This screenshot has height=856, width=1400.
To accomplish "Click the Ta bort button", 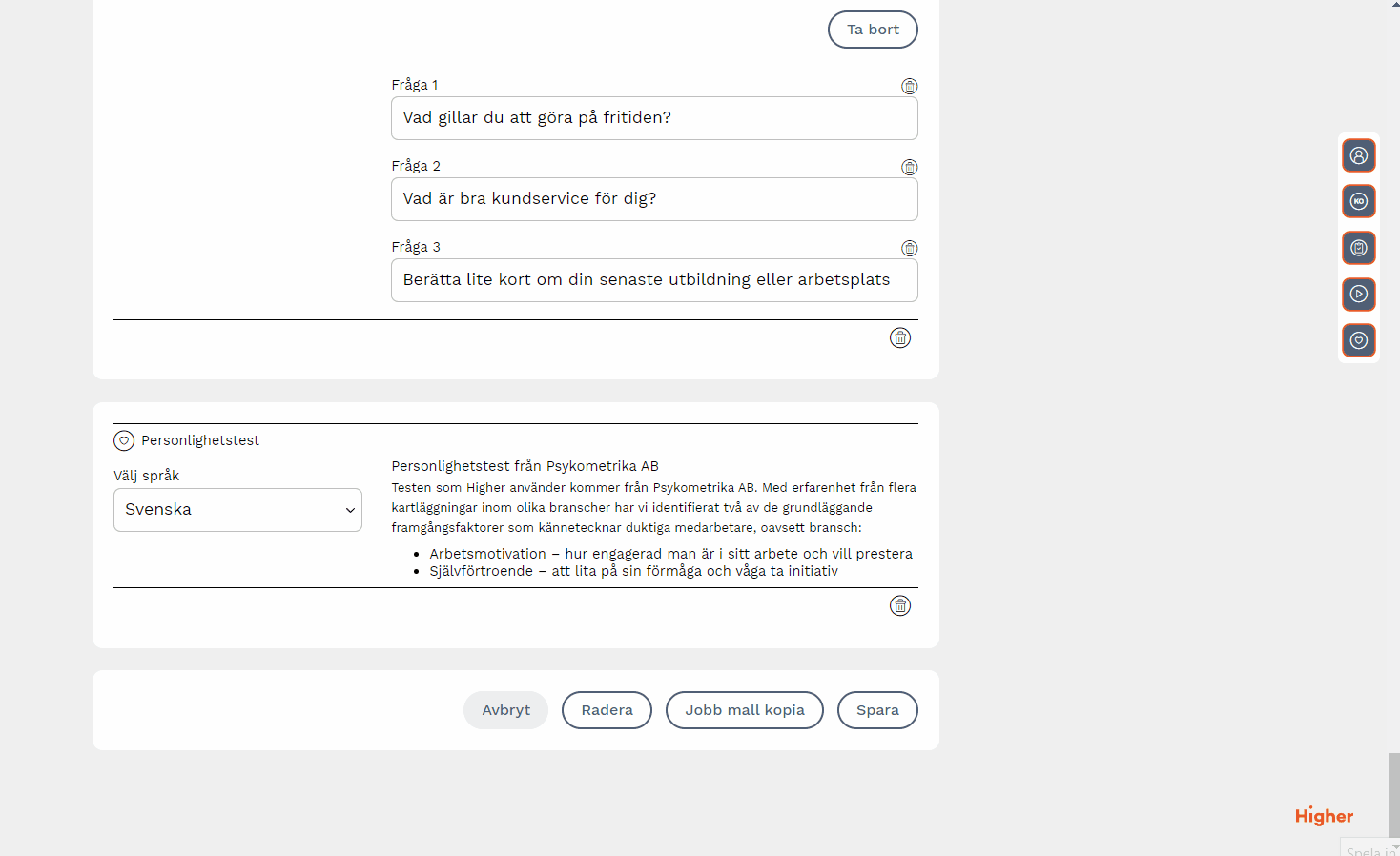I will tap(873, 30).
